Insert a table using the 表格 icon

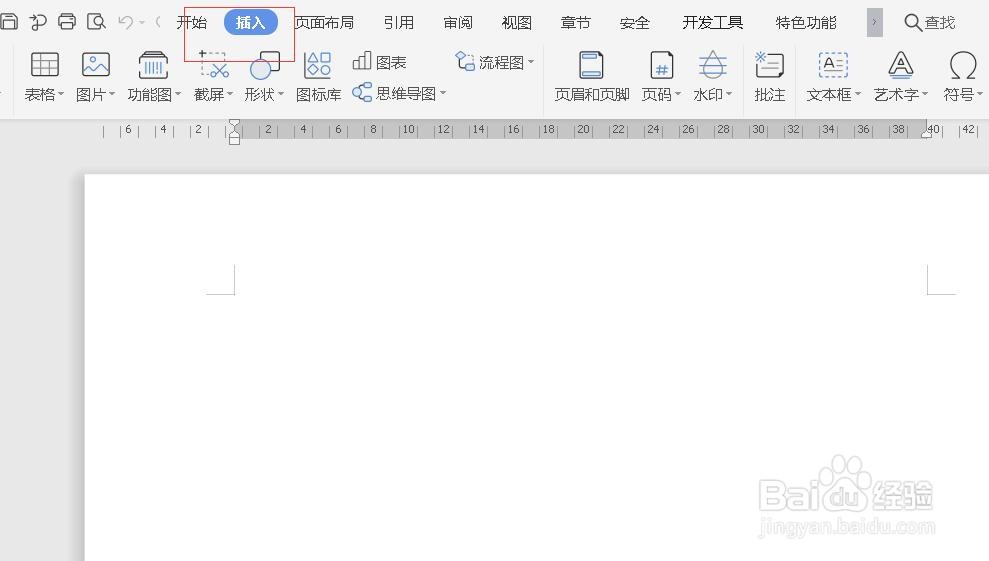pyautogui.click(x=44, y=65)
